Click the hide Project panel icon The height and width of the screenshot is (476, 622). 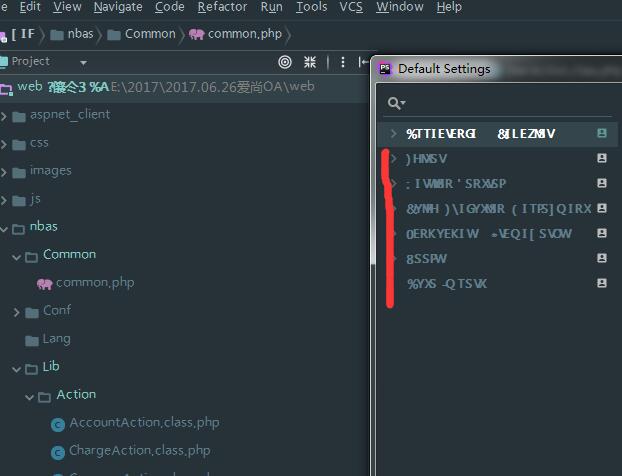[363, 62]
